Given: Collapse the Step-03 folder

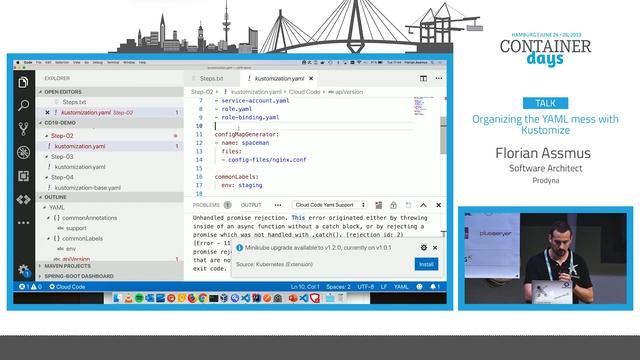Looking at the screenshot, I should click(47, 157).
